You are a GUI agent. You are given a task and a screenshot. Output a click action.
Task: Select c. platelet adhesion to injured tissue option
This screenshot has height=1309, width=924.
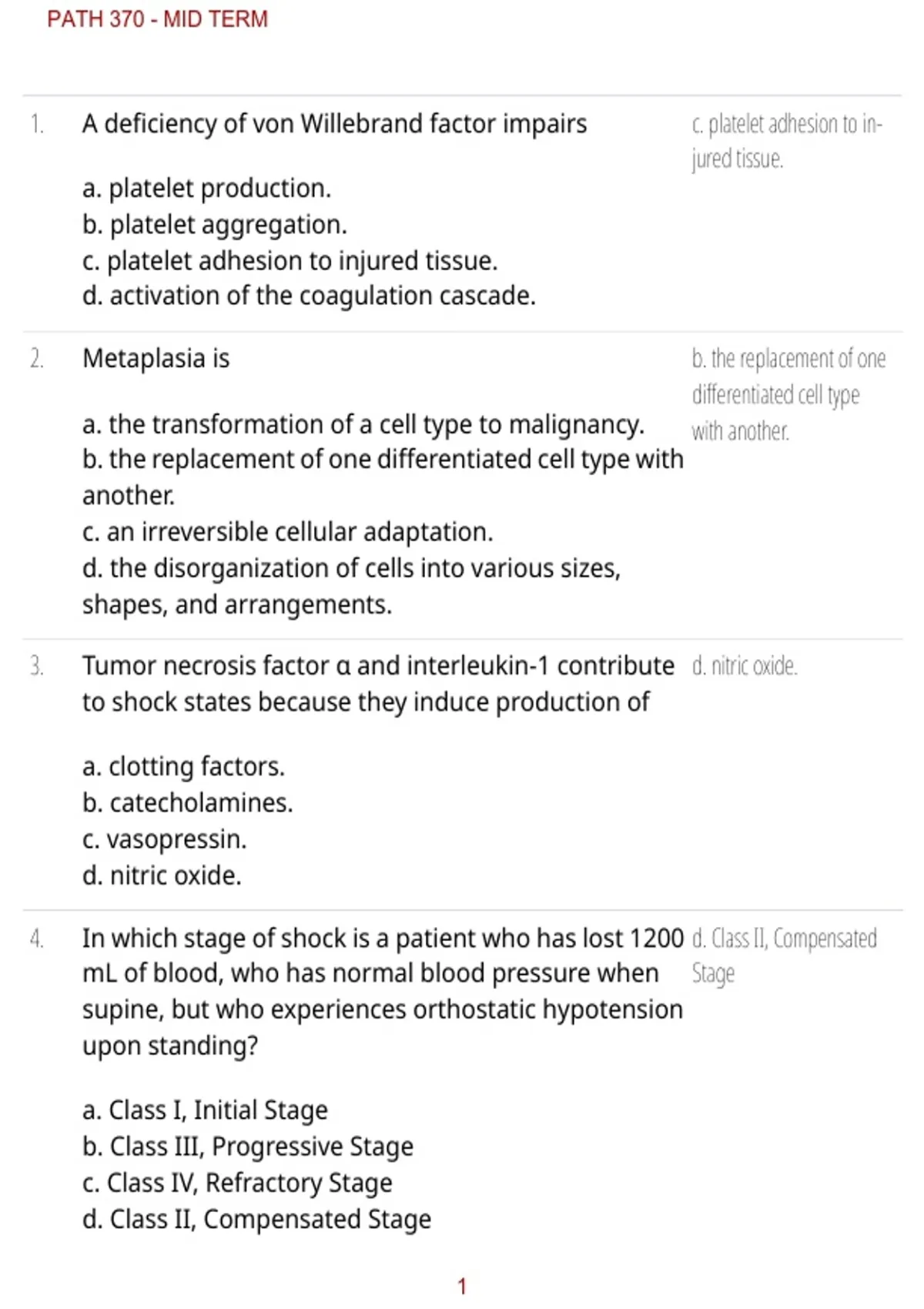(x=290, y=261)
